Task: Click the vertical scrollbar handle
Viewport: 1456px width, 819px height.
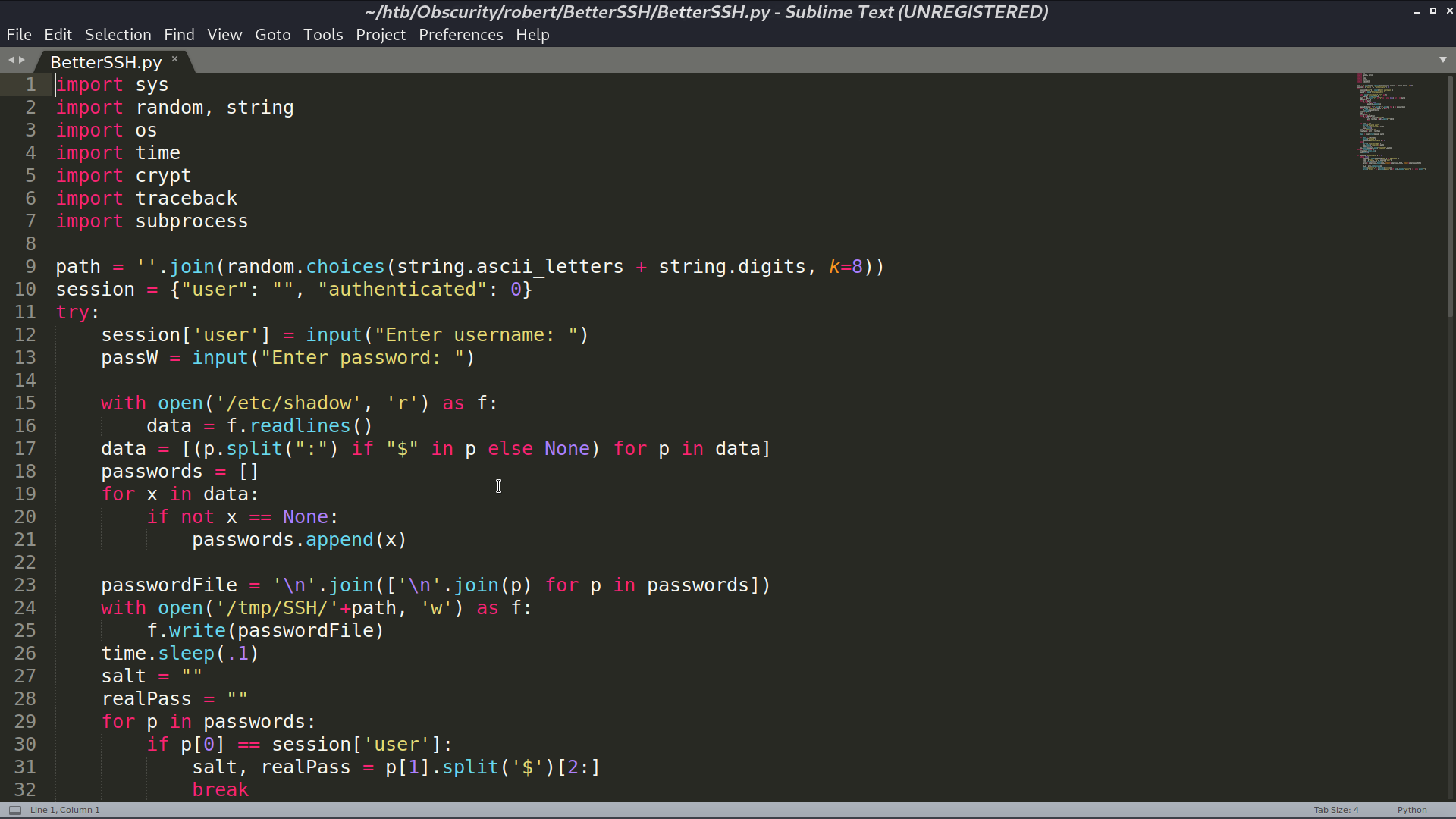Action: (x=1450, y=196)
